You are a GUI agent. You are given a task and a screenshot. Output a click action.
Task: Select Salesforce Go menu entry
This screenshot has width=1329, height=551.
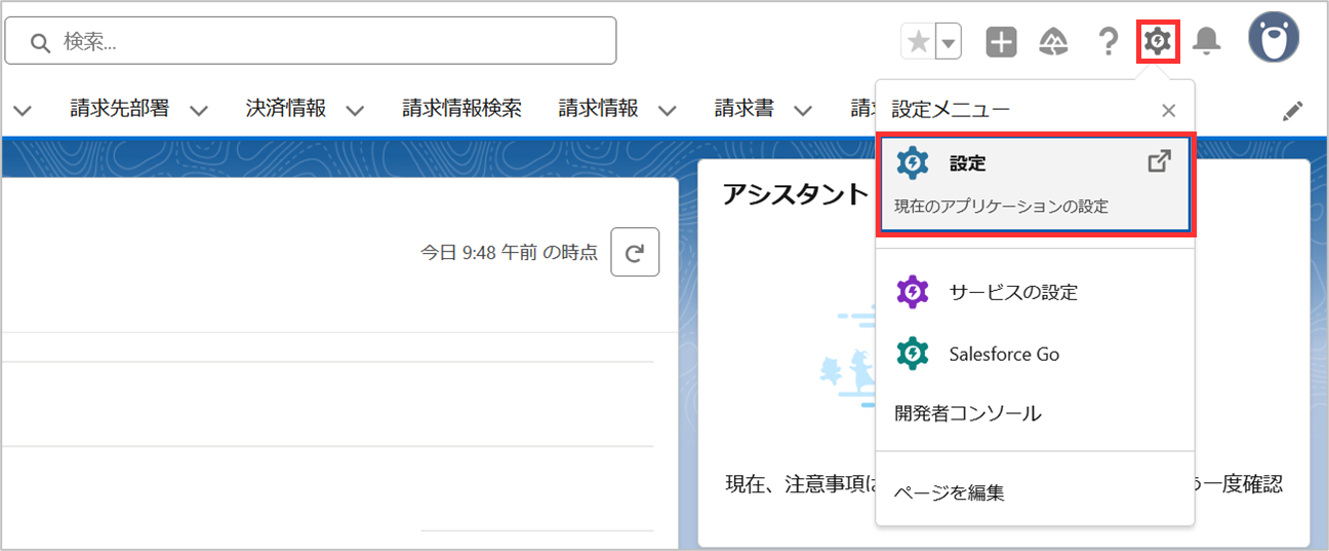[1003, 354]
